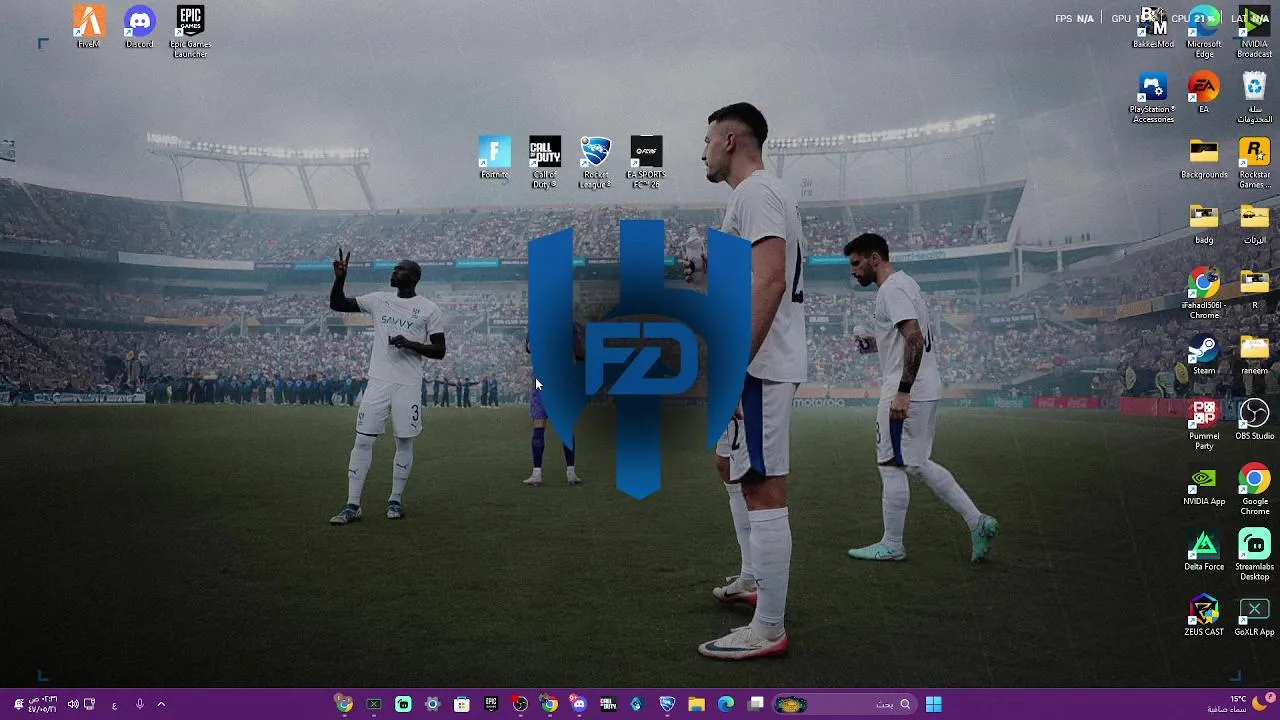This screenshot has height=720, width=1280.
Task: Select the EA SPORTS FC 26 desktop icon
Action: pos(646,162)
